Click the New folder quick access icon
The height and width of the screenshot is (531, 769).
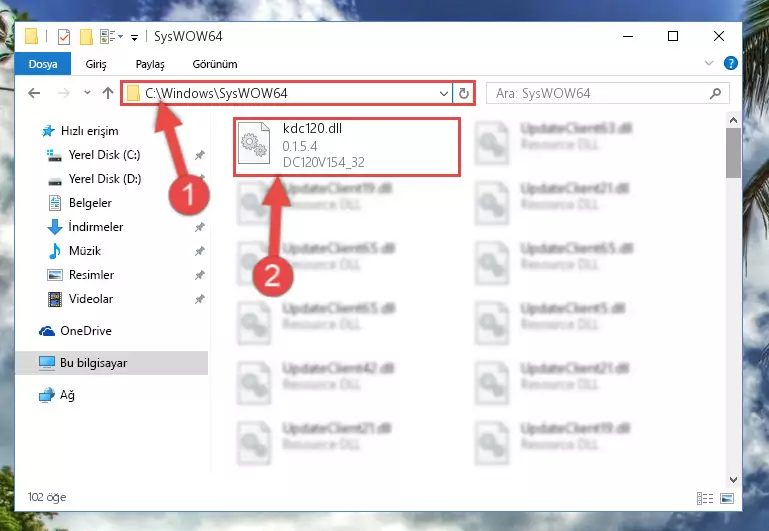click(86, 37)
